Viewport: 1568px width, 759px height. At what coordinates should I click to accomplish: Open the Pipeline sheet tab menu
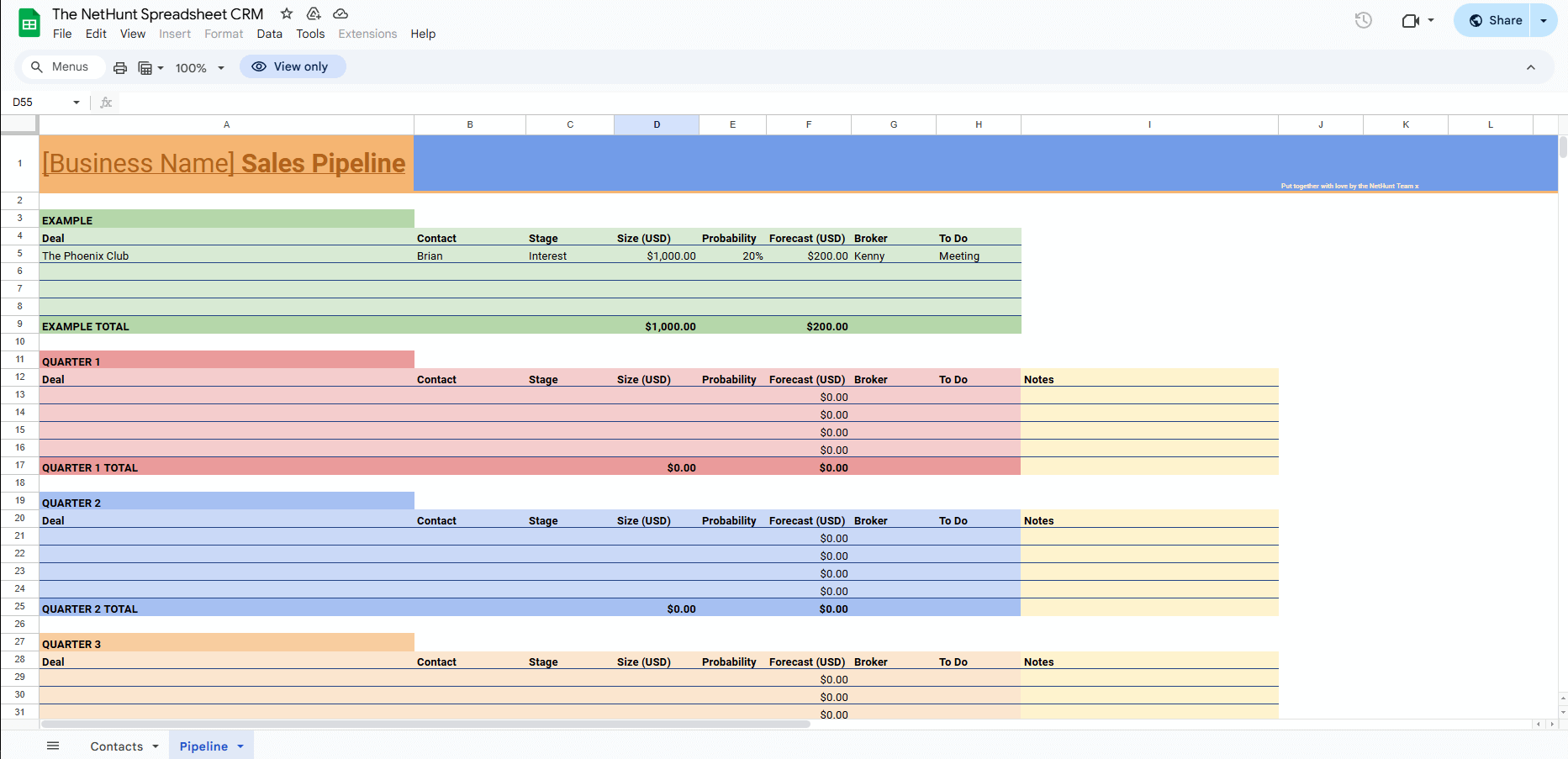(239, 746)
